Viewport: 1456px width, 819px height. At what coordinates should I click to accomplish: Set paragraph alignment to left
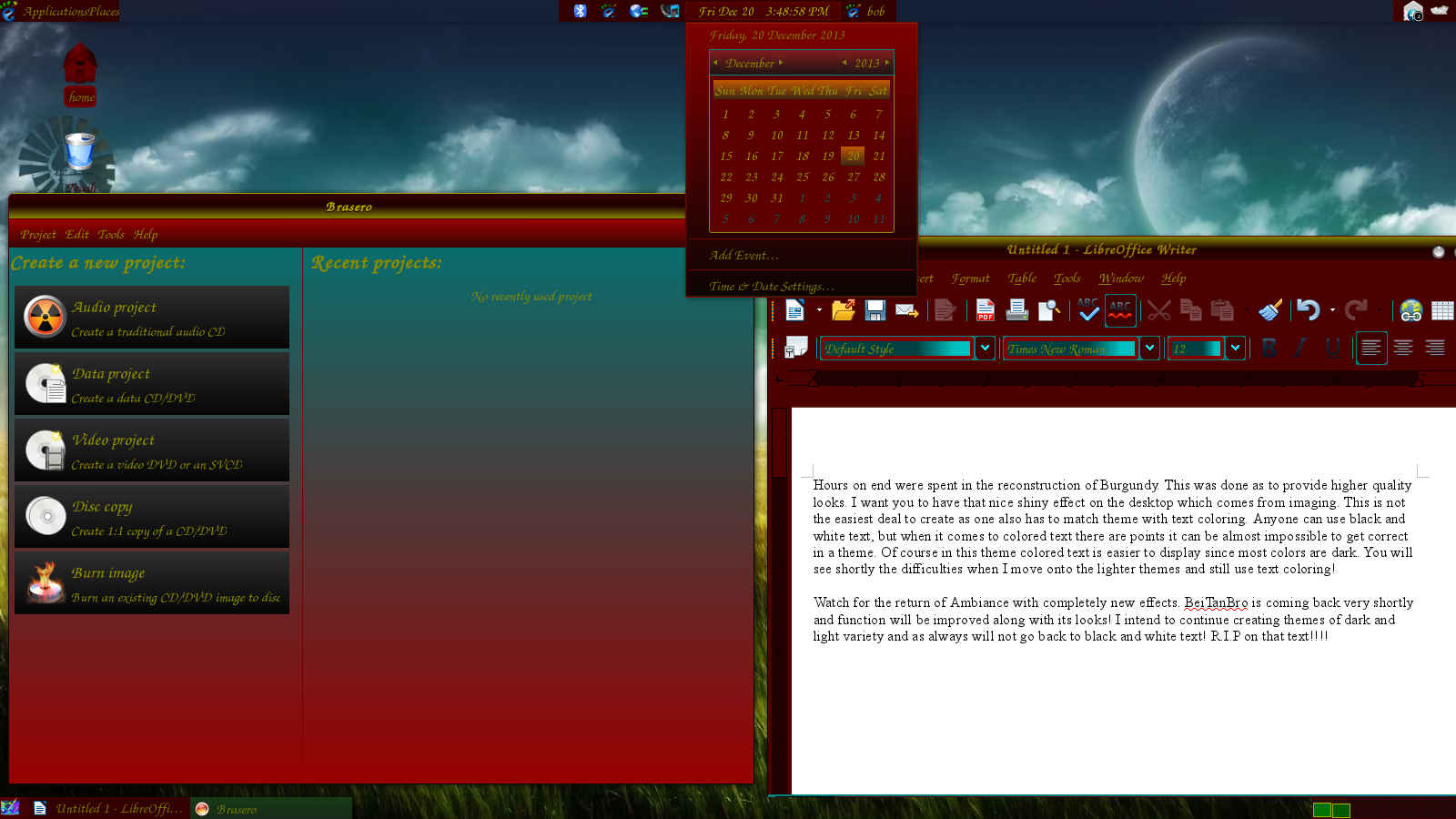click(1371, 348)
